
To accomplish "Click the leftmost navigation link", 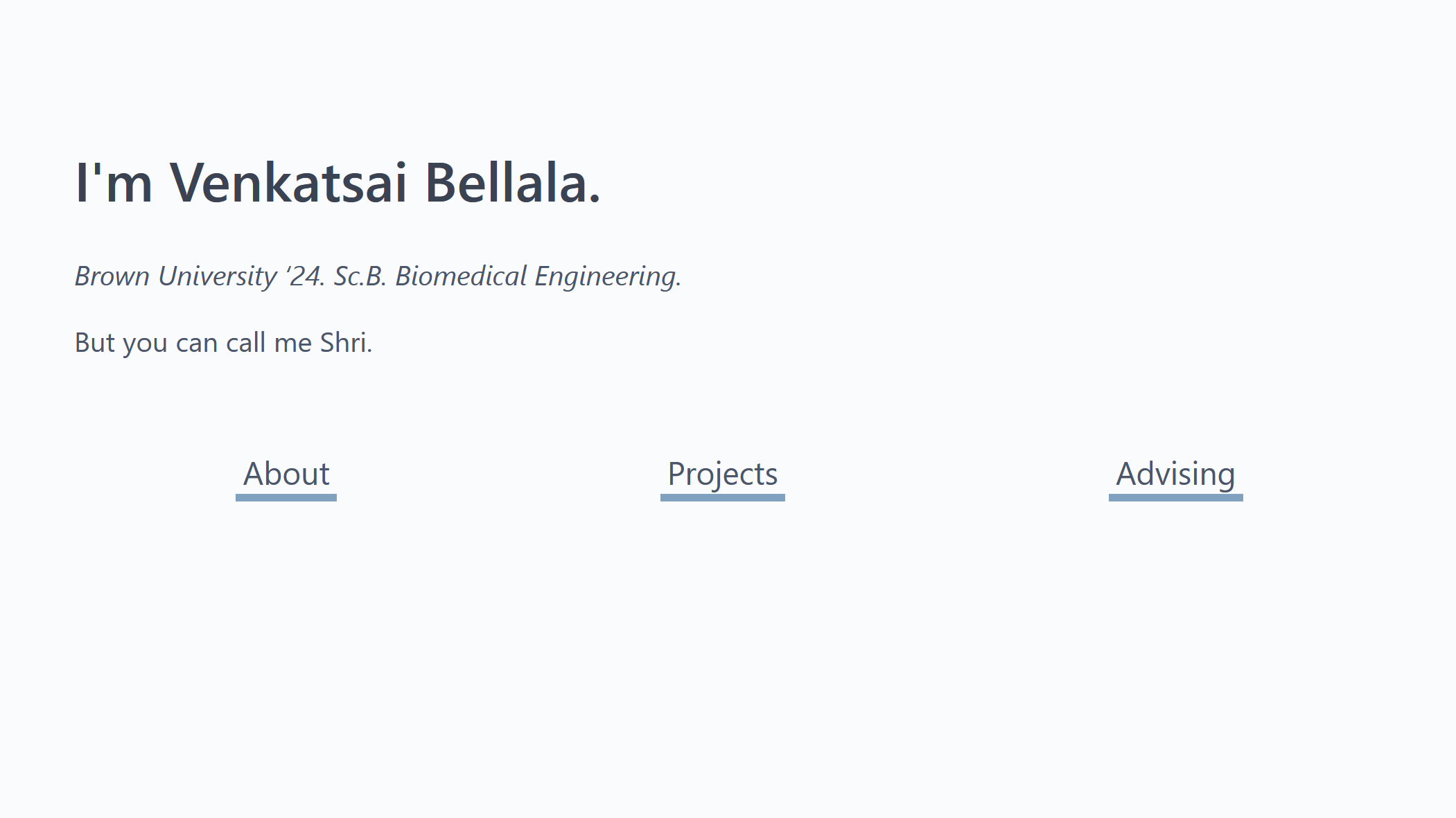I will pyautogui.click(x=286, y=474).
